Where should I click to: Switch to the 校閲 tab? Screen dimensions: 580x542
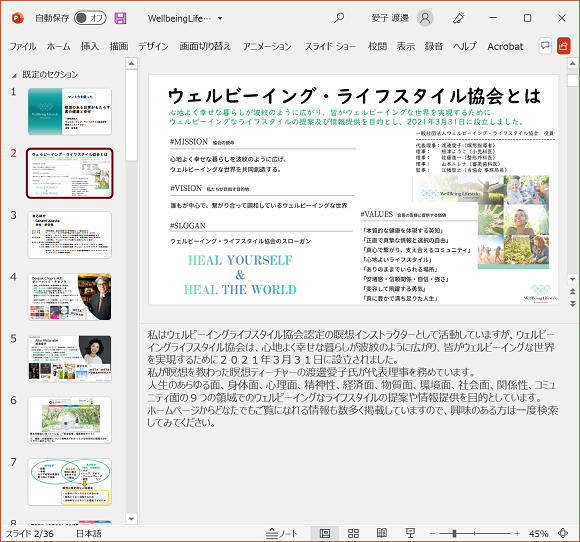(x=377, y=46)
